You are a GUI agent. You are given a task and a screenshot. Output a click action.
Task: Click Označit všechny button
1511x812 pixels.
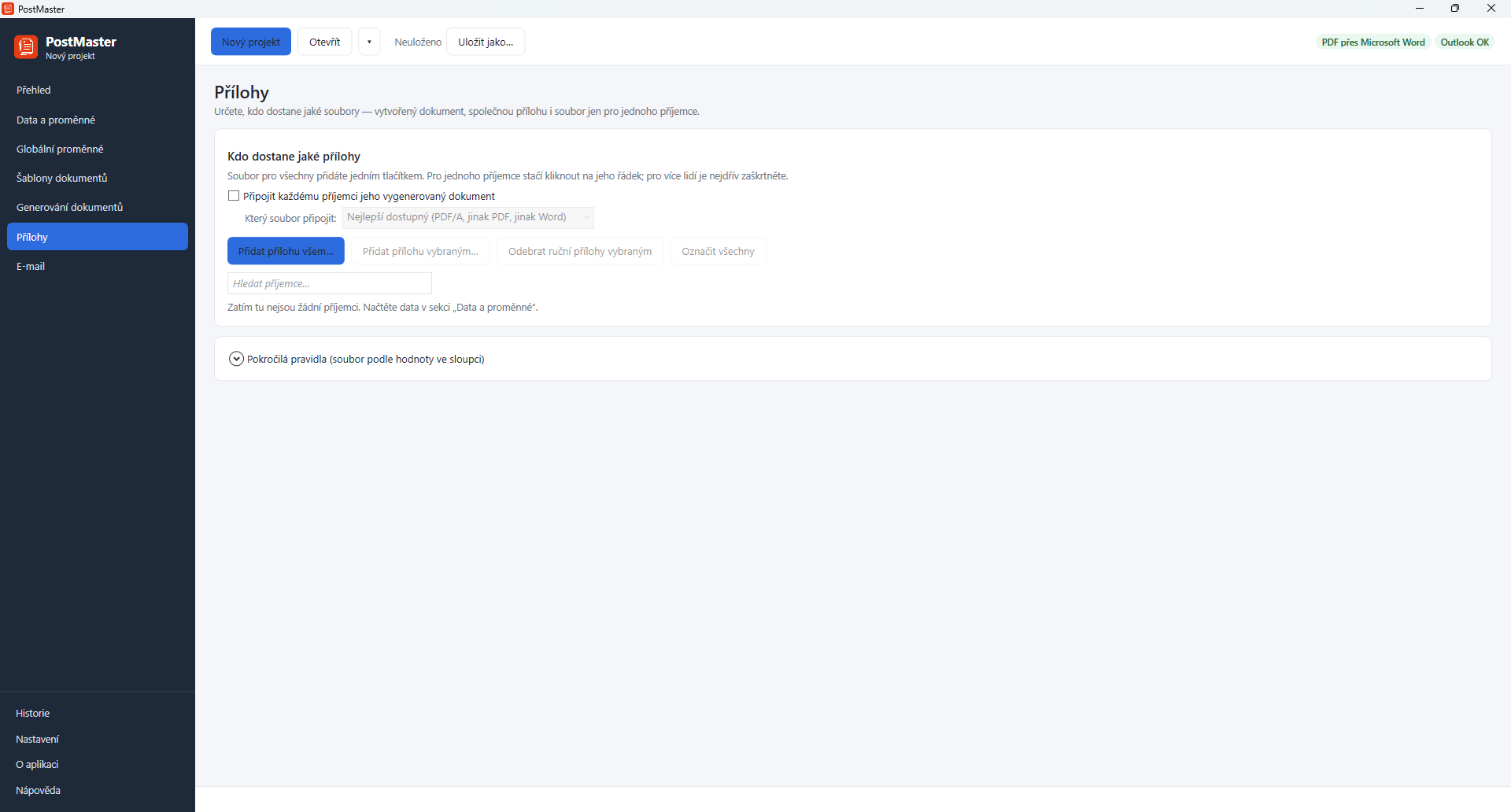[718, 251]
